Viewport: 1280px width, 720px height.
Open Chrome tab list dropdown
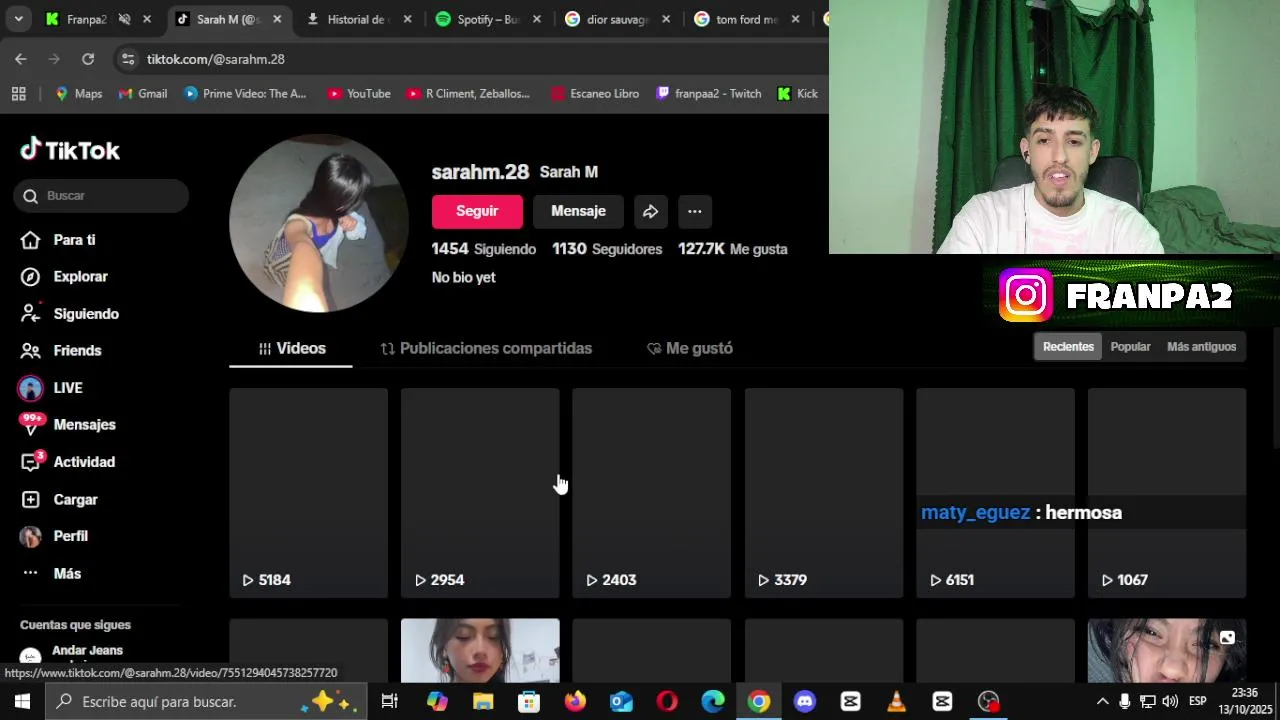(x=18, y=19)
